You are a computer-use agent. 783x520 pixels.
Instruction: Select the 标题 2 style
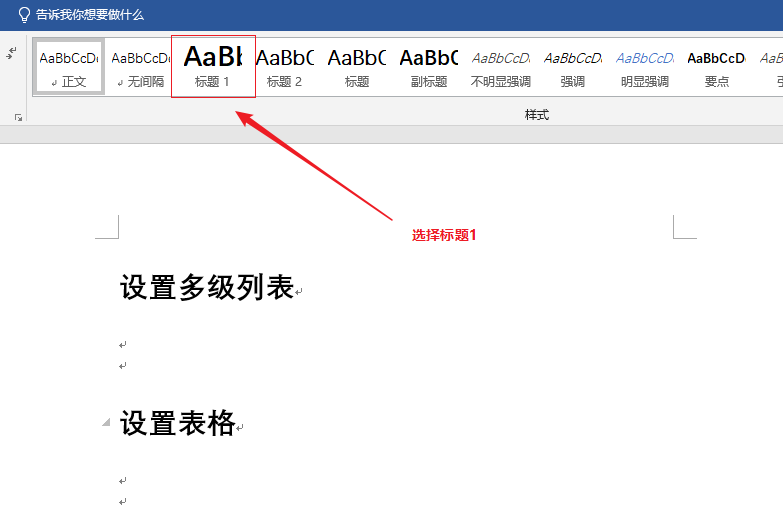coord(285,67)
